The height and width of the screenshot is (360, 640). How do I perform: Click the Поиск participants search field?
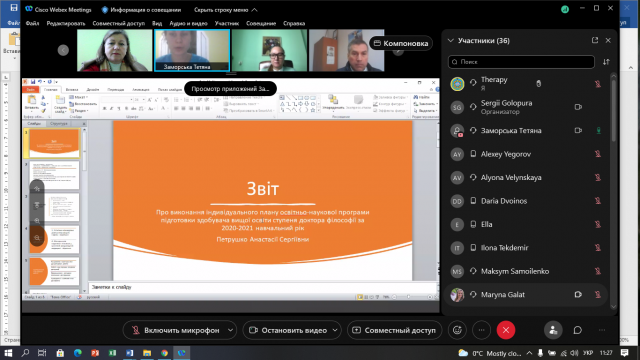pyautogui.click(x=521, y=62)
